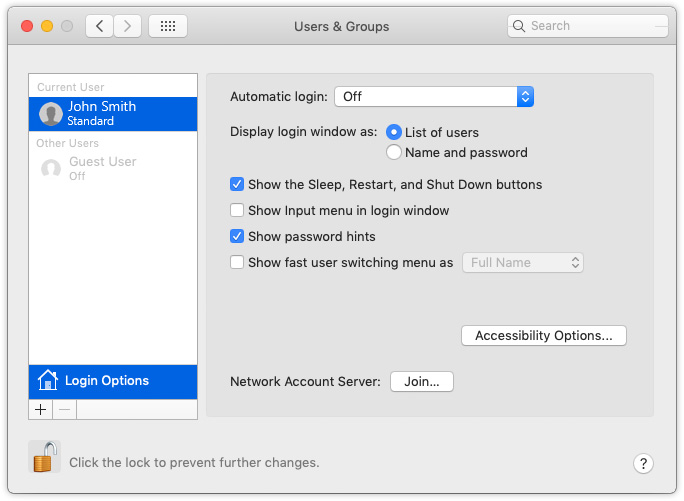Click the John Smith user avatar
Viewport: 684px width, 501px height.
click(51, 114)
